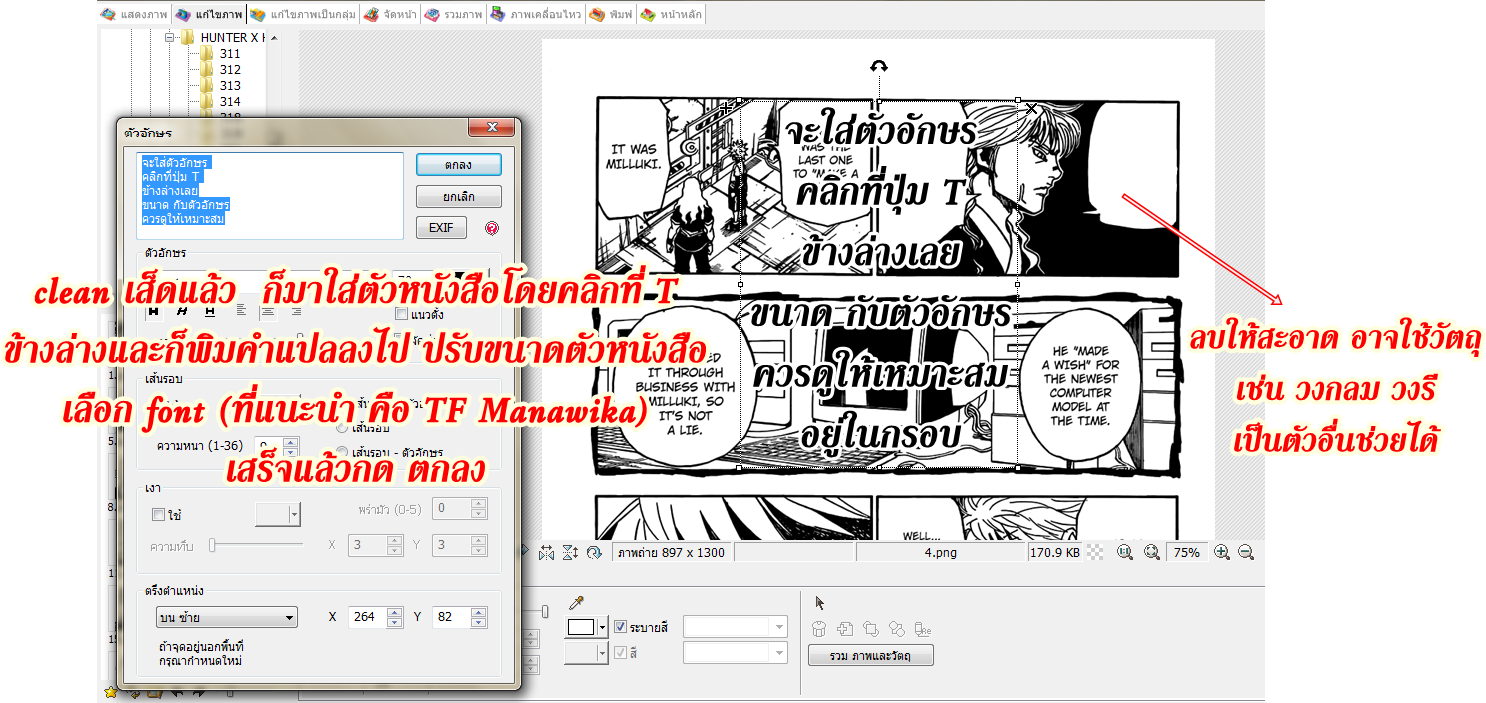The height and width of the screenshot is (703, 1486).
Task: Open the dropdown right of ระบายสี checkbox
Action: (735, 627)
